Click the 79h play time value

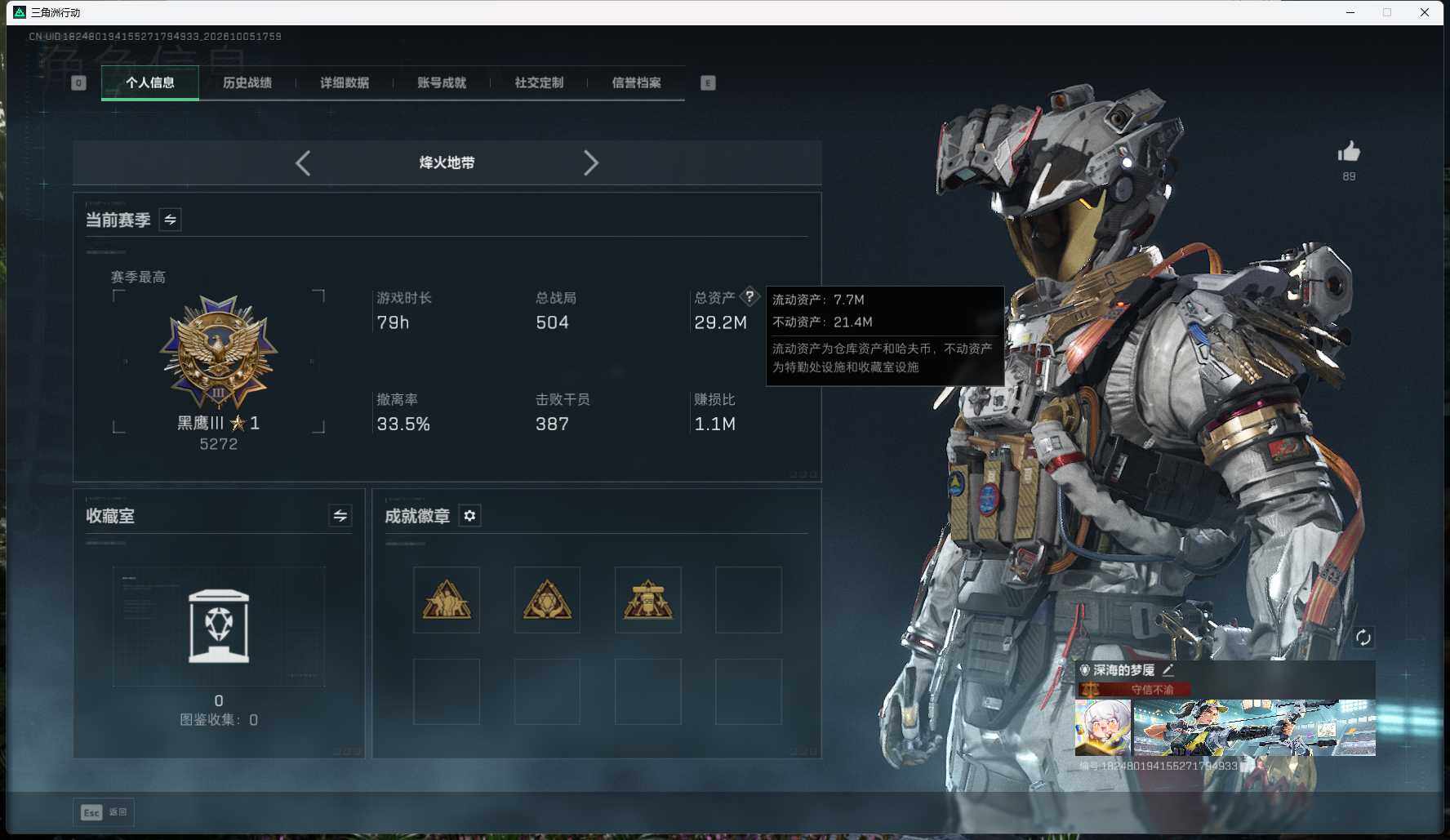[393, 322]
